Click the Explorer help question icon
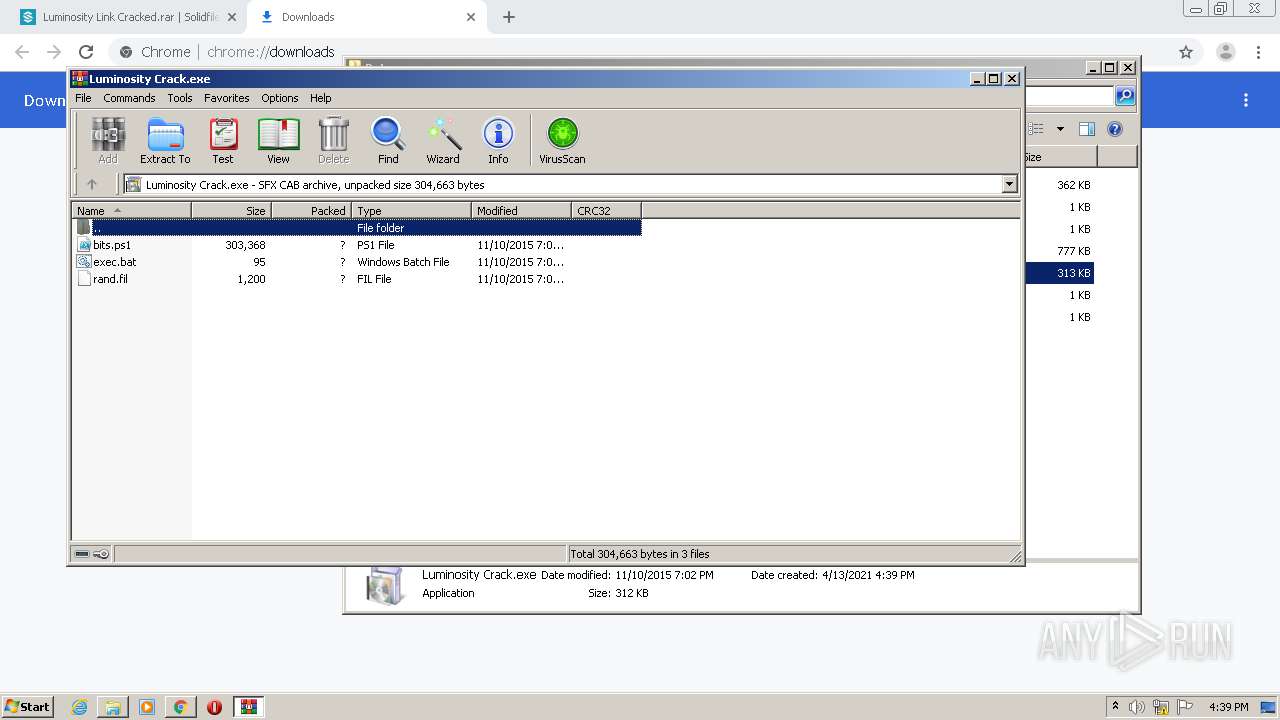This screenshot has height=720, width=1280. 1115,129
